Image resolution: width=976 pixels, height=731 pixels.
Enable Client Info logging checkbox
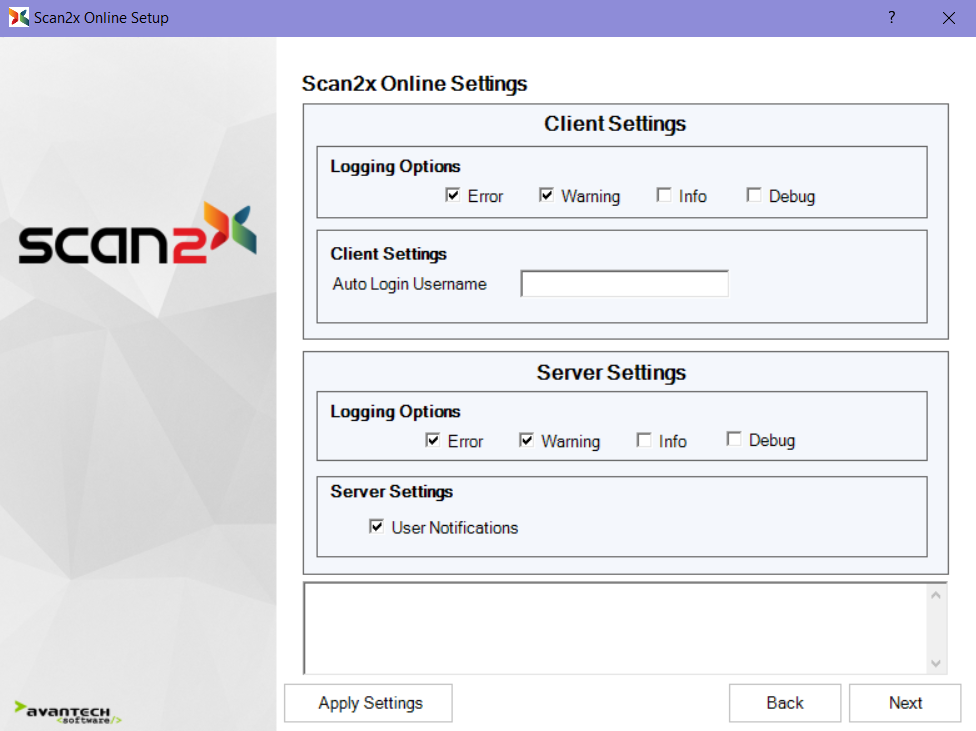tap(664, 196)
